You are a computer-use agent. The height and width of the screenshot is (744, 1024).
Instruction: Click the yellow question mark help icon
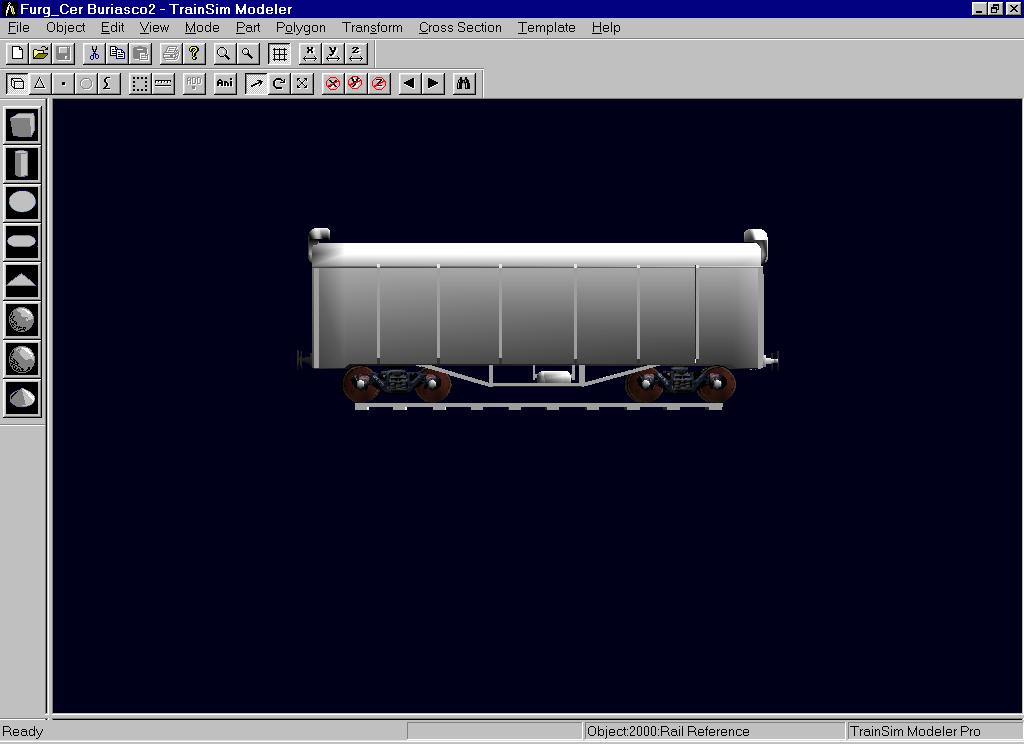coord(194,53)
